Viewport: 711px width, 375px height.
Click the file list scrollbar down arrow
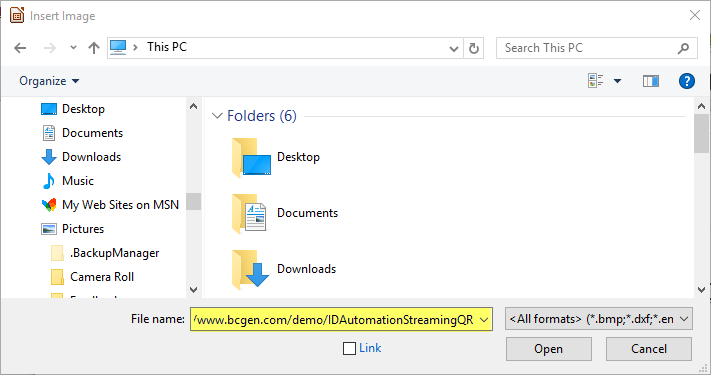point(701,289)
